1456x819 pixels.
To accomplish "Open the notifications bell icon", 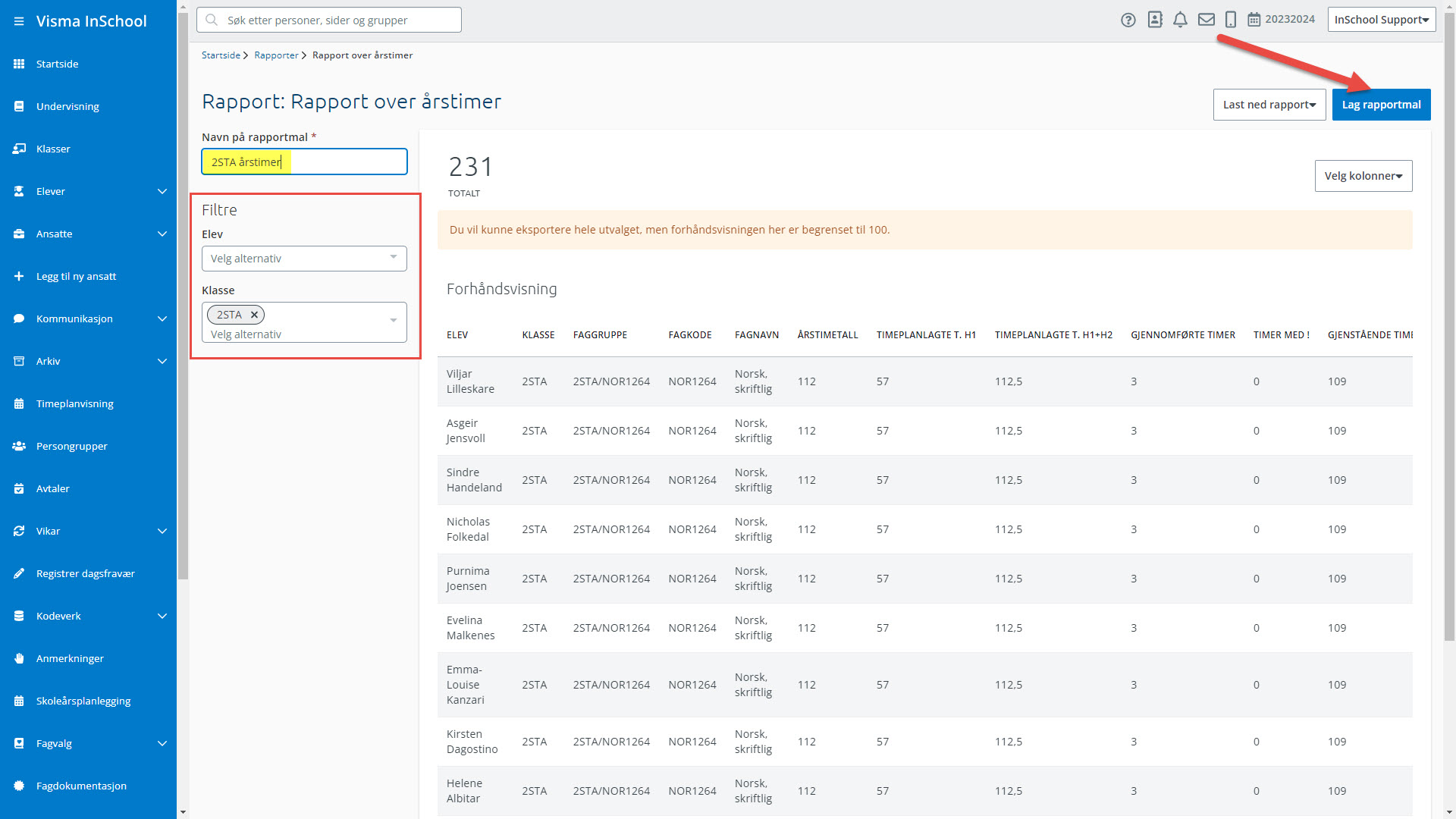I will click(x=1180, y=20).
